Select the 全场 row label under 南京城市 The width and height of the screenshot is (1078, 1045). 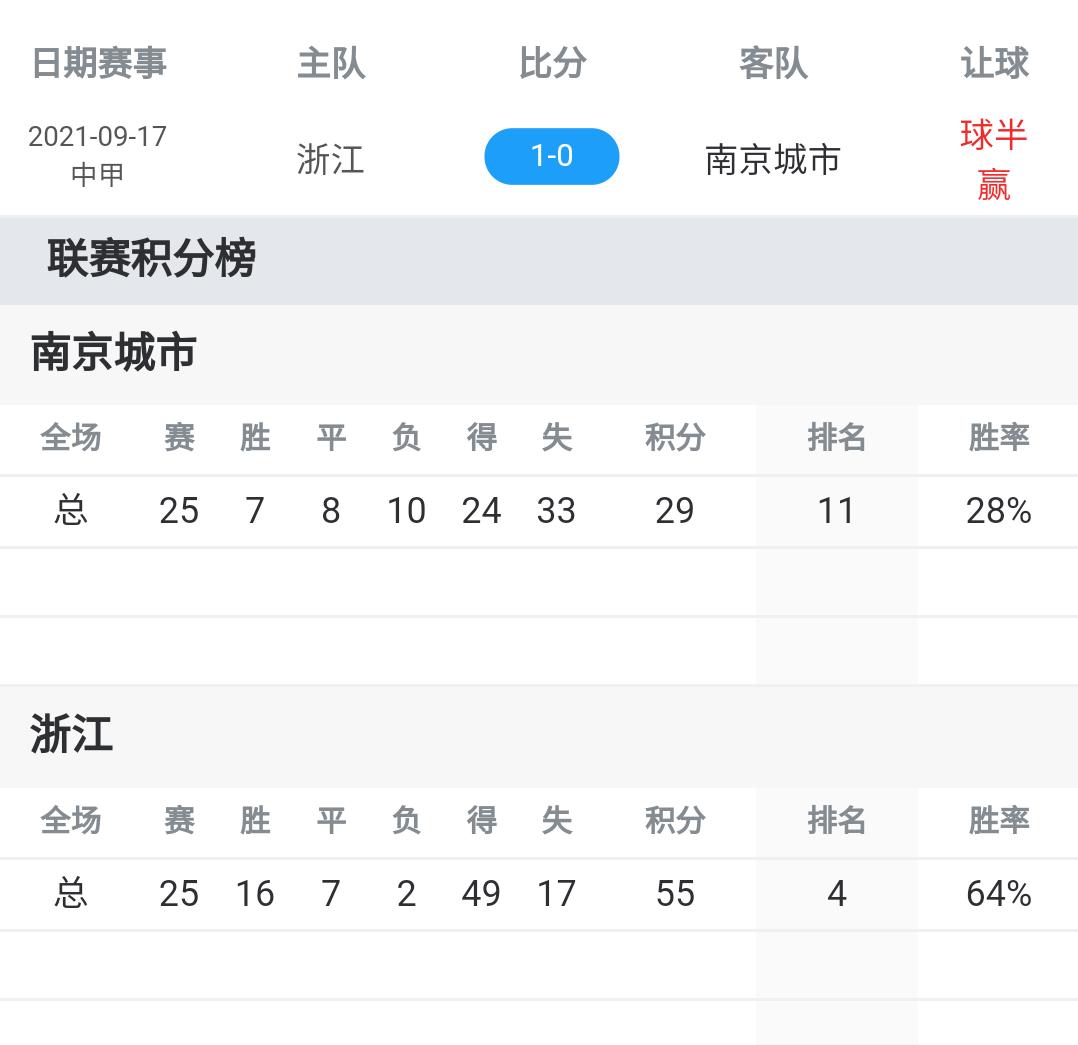click(x=70, y=438)
